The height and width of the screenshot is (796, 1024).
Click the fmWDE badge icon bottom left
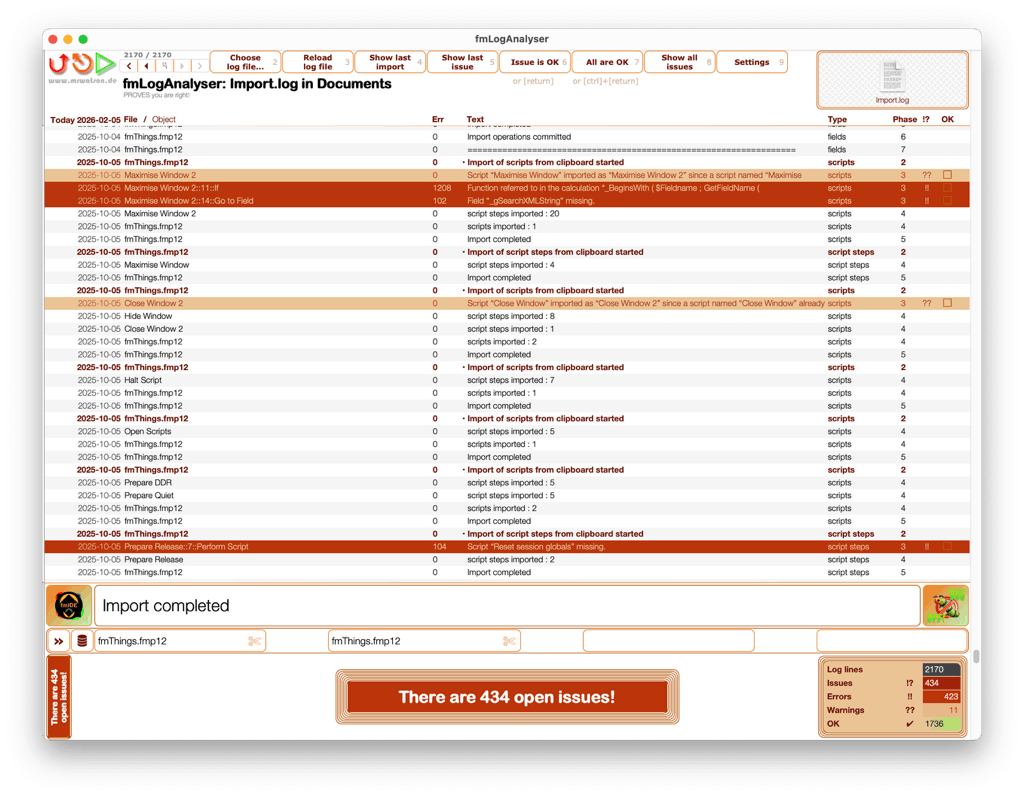click(68, 605)
